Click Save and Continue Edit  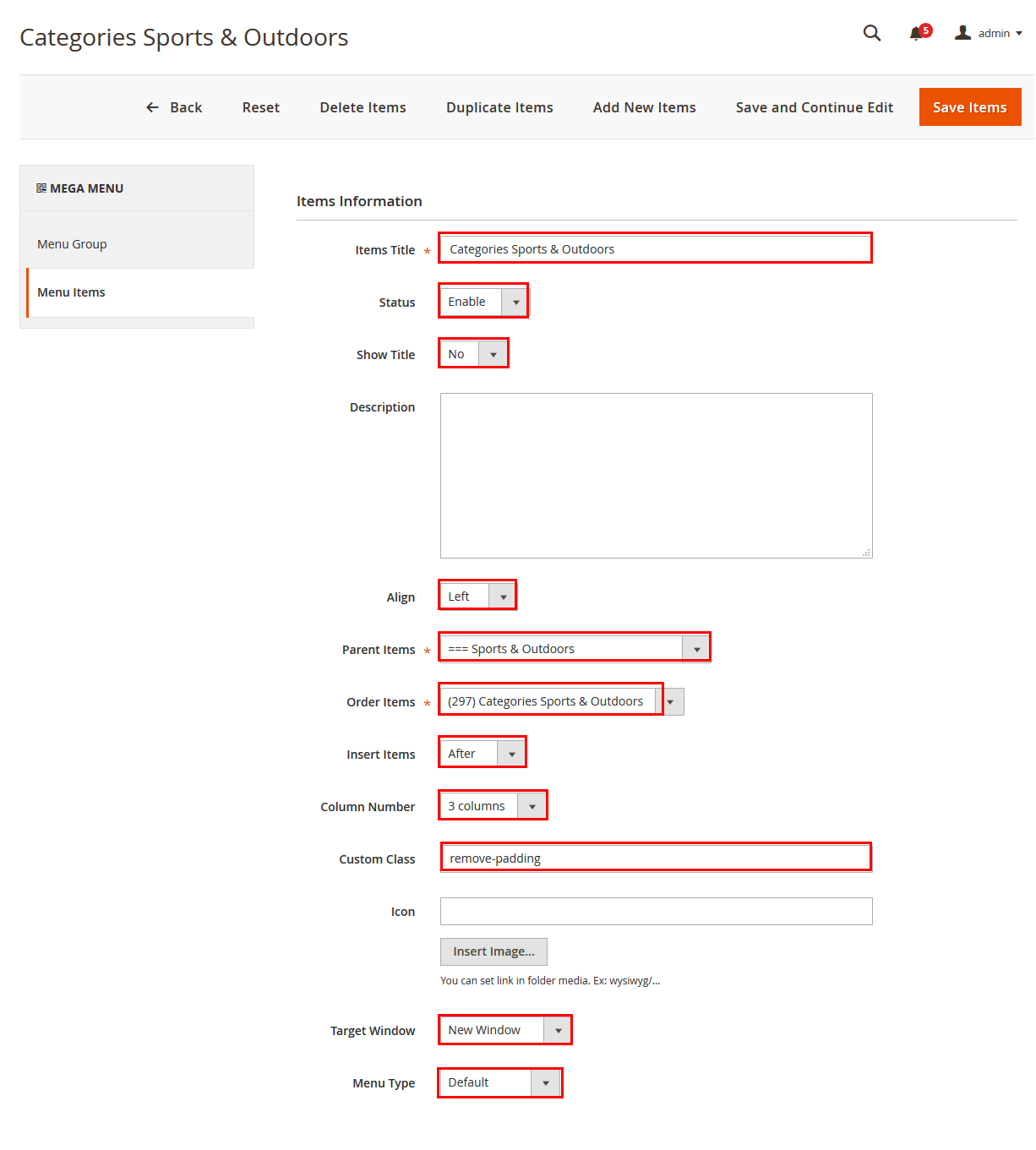815,107
